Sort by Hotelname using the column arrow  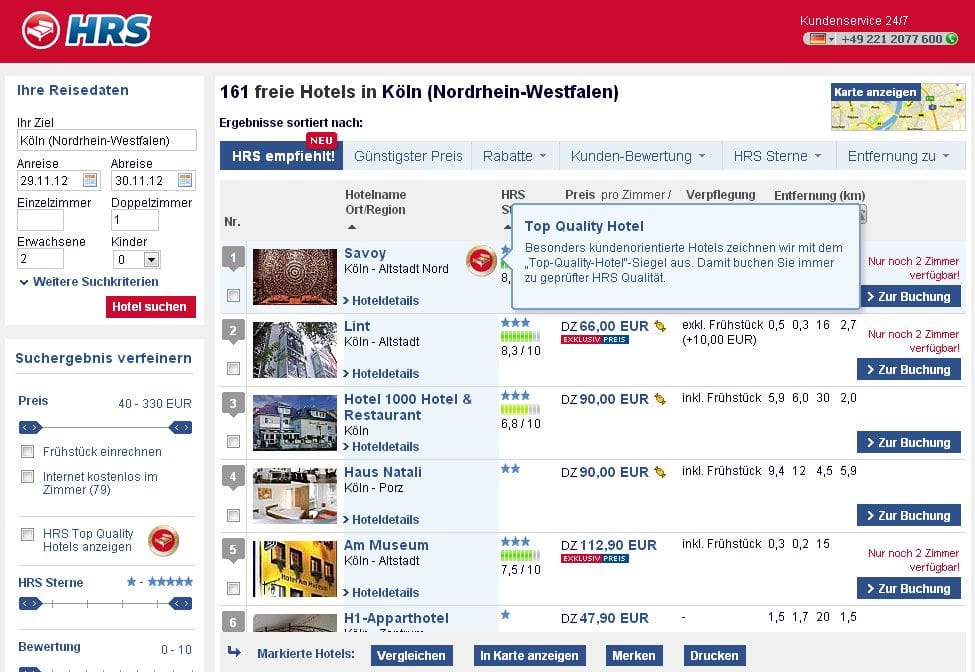point(352,227)
